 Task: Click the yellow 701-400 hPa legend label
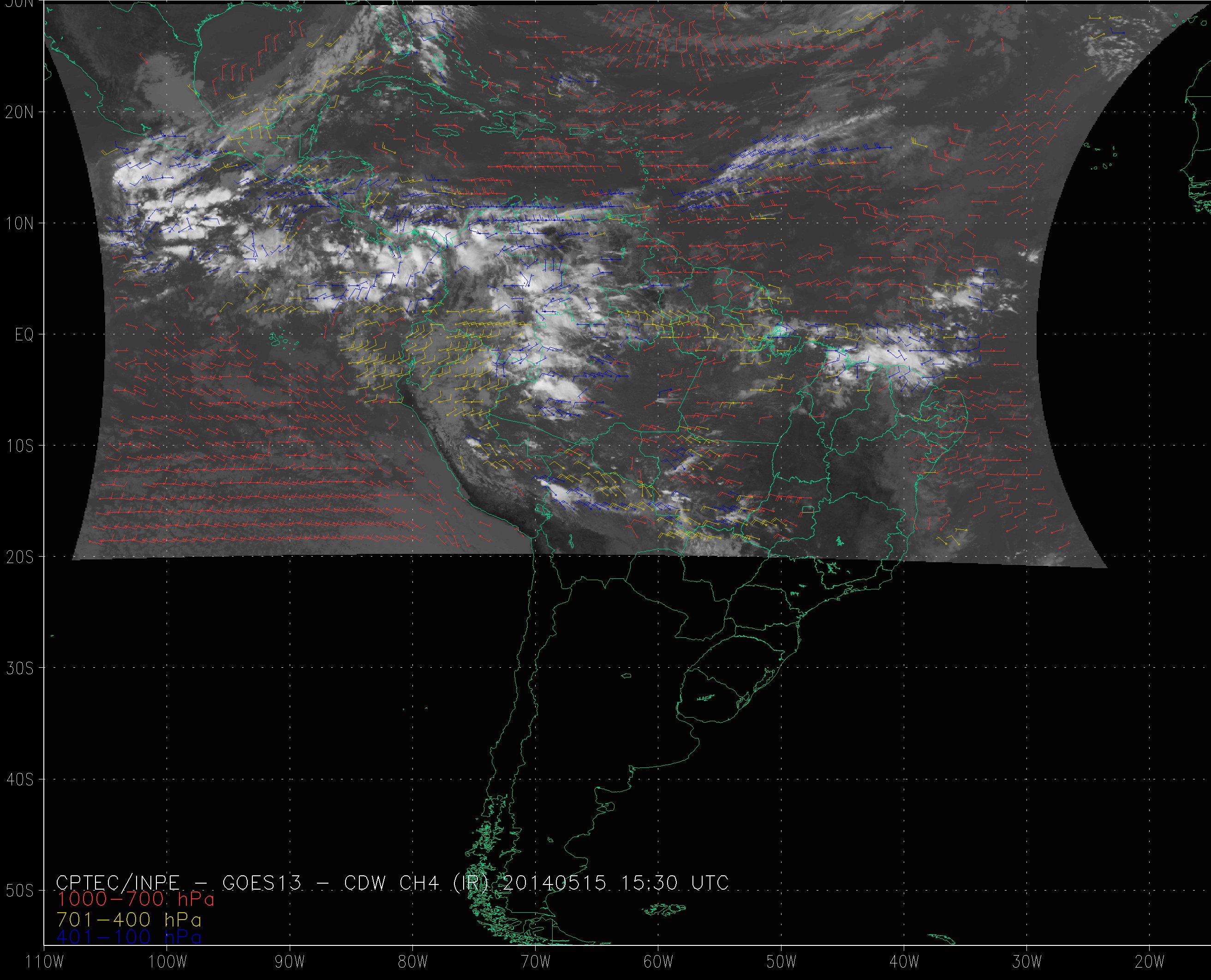click(x=129, y=920)
